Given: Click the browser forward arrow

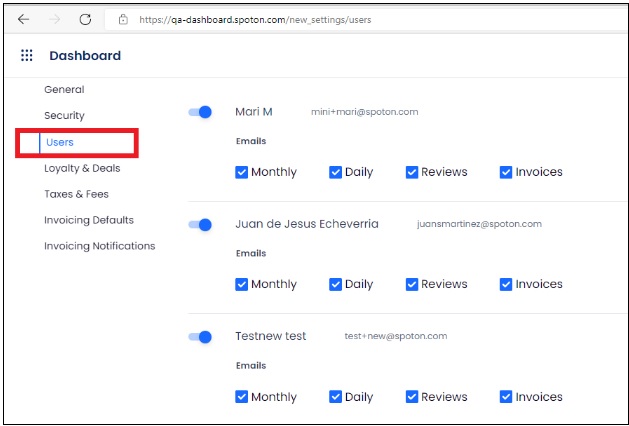Looking at the screenshot, I should click(55, 19).
